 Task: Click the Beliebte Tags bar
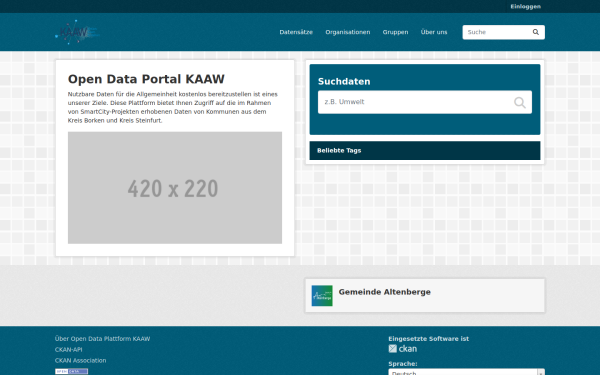pos(425,150)
